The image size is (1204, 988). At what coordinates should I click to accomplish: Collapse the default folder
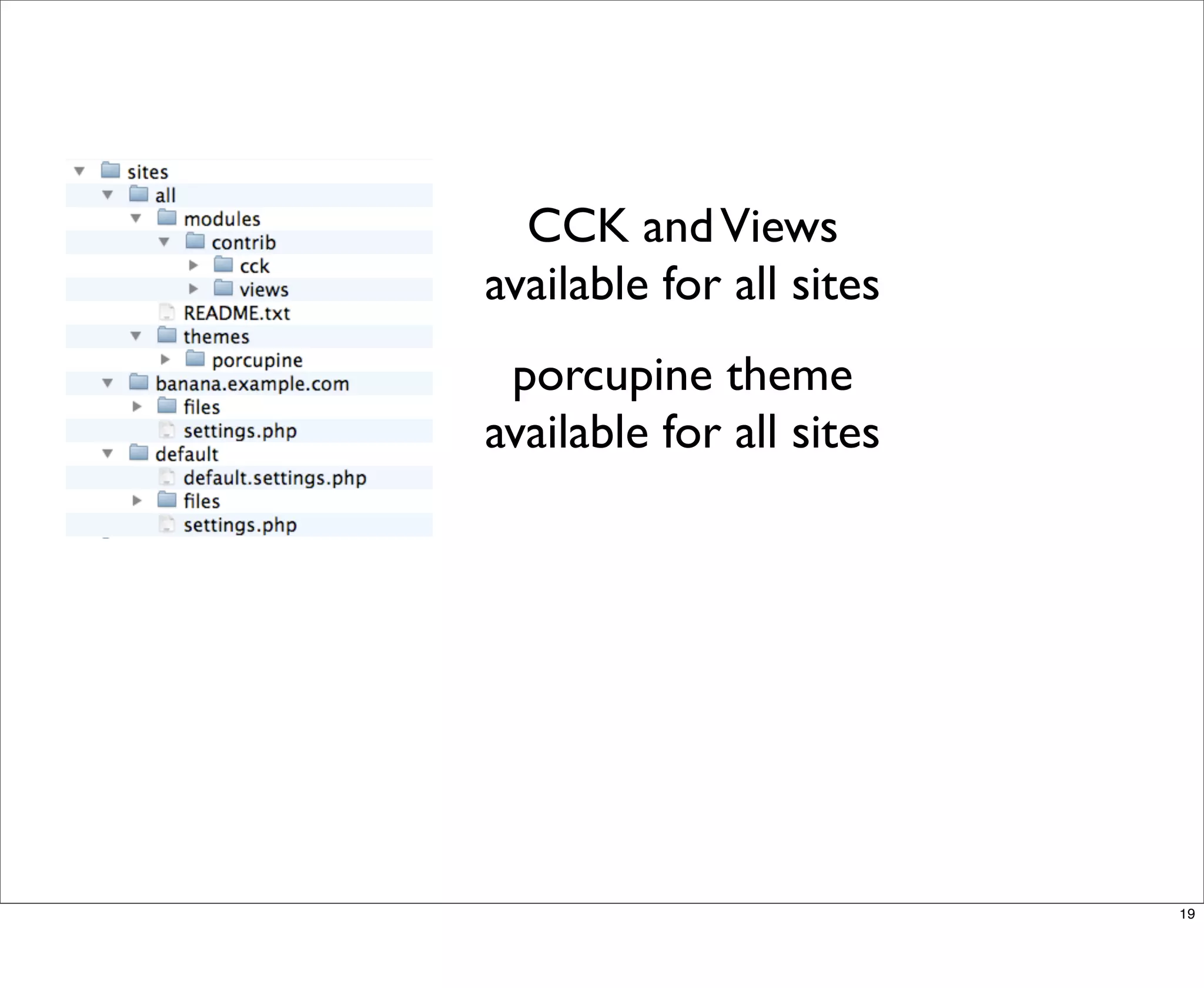(108, 453)
